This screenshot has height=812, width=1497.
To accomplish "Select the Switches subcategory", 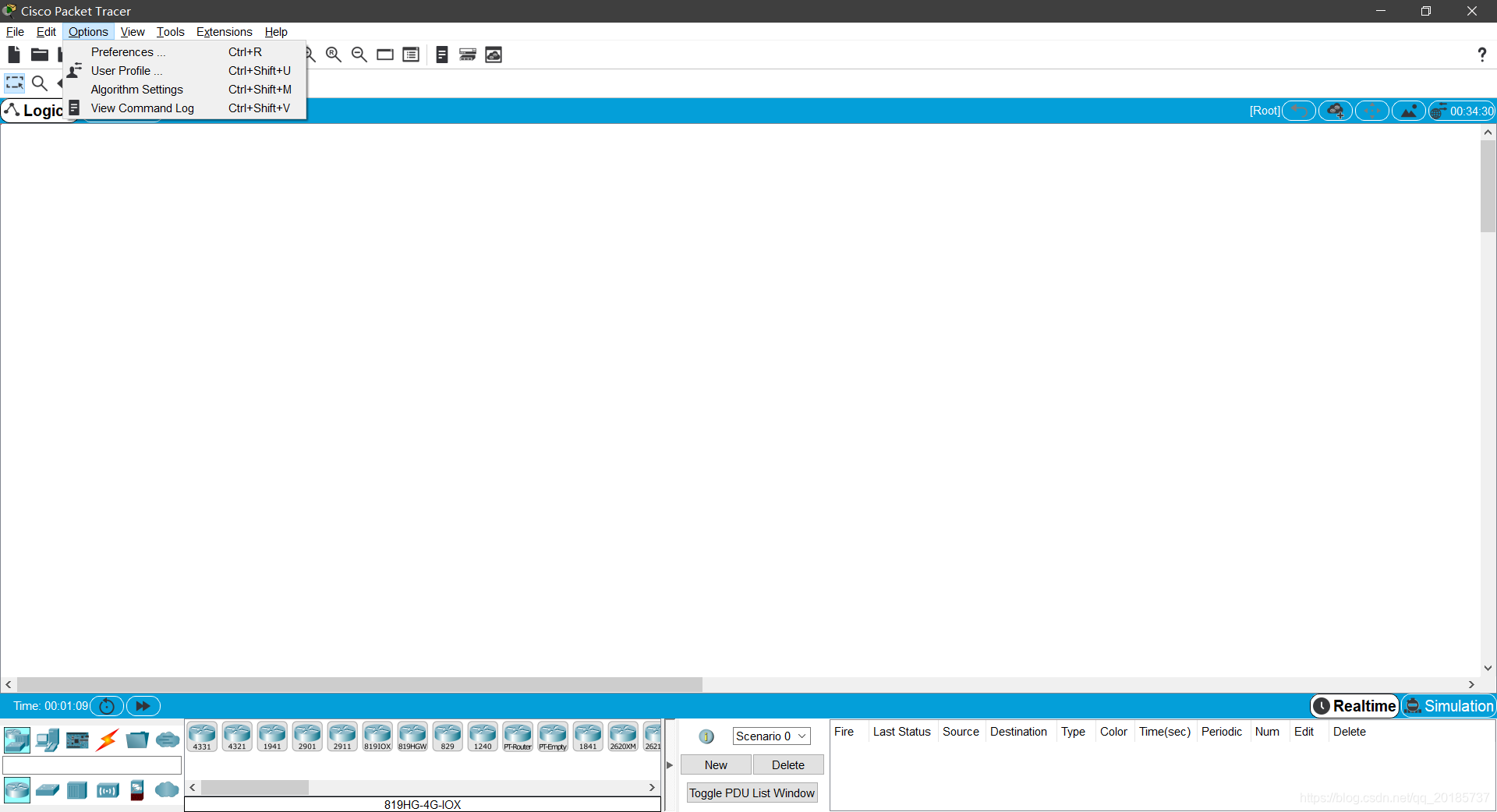I will pos(48,790).
